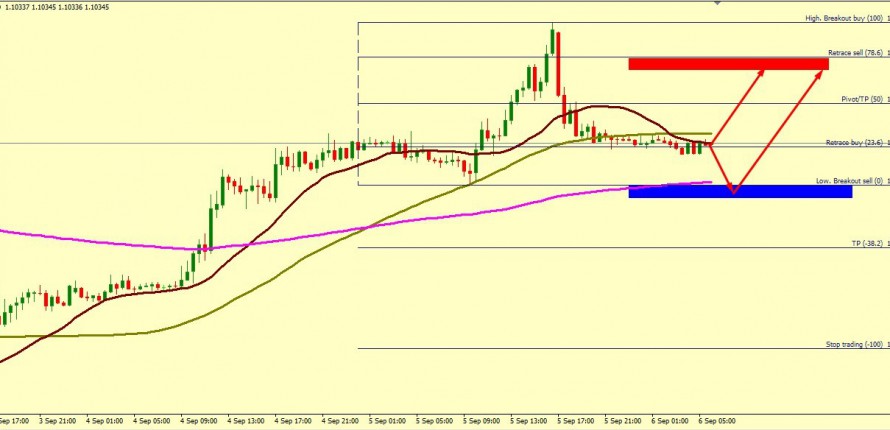Click the 3 Sep 21:00 time axis label
890x430 pixels.
click(x=57, y=421)
